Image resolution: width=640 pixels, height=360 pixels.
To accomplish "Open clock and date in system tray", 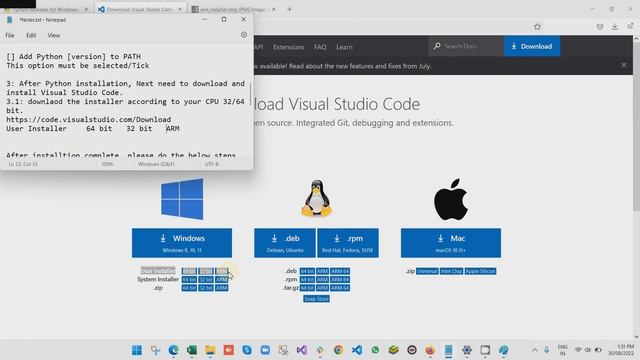I will [621, 350].
